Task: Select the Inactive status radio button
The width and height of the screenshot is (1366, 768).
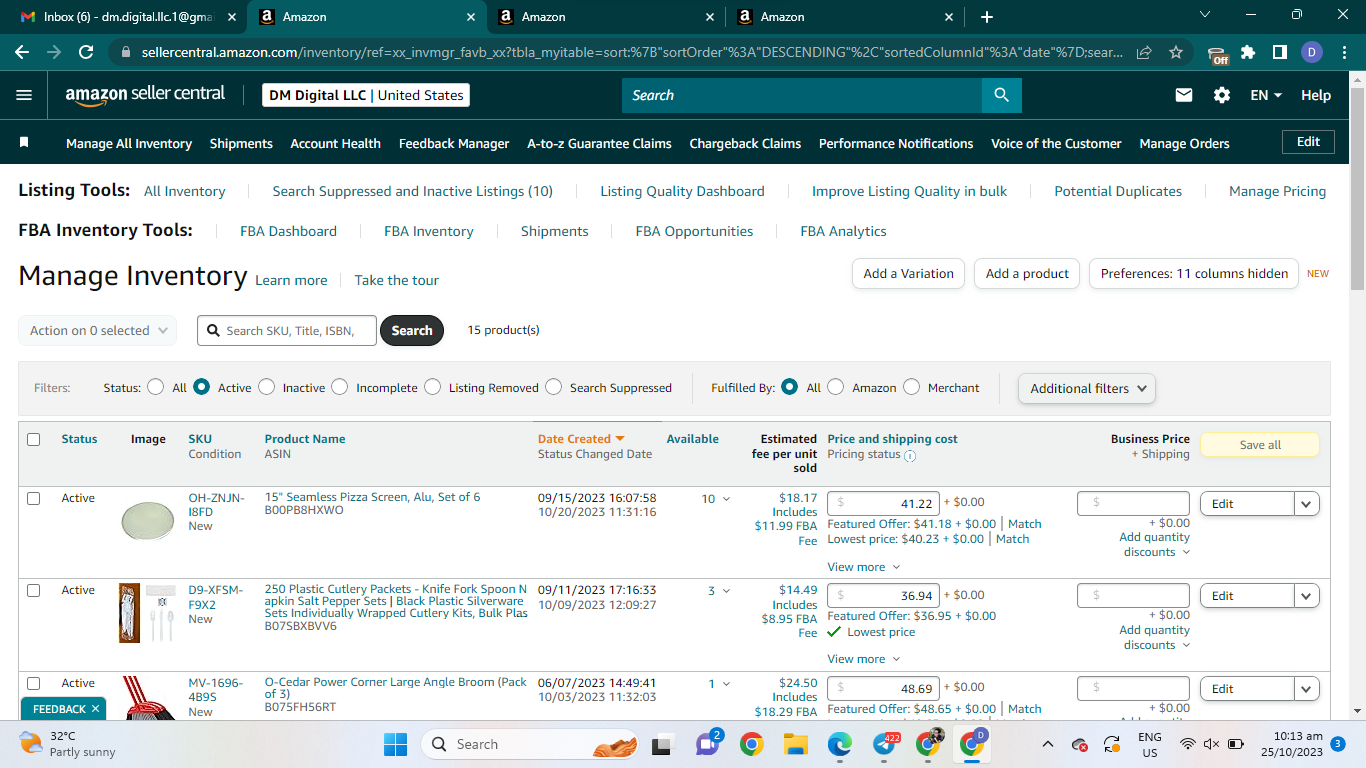Action: click(266, 387)
